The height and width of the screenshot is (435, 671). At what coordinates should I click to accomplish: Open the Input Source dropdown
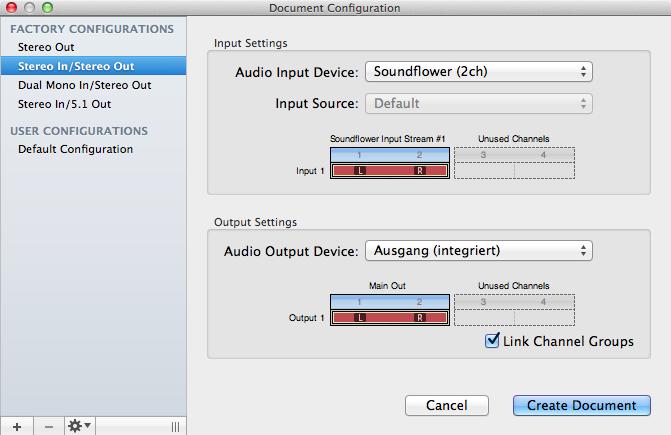click(478, 104)
